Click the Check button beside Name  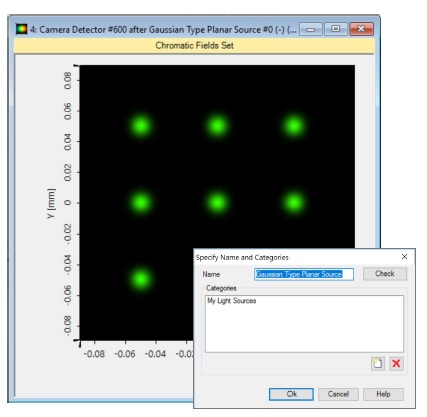point(385,274)
